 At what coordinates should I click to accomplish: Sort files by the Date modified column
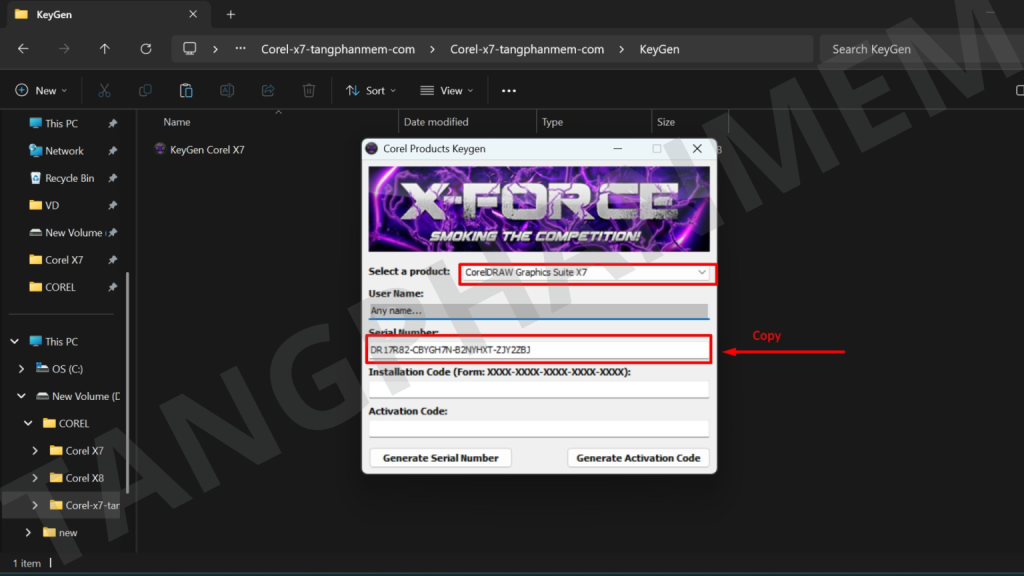(436, 122)
